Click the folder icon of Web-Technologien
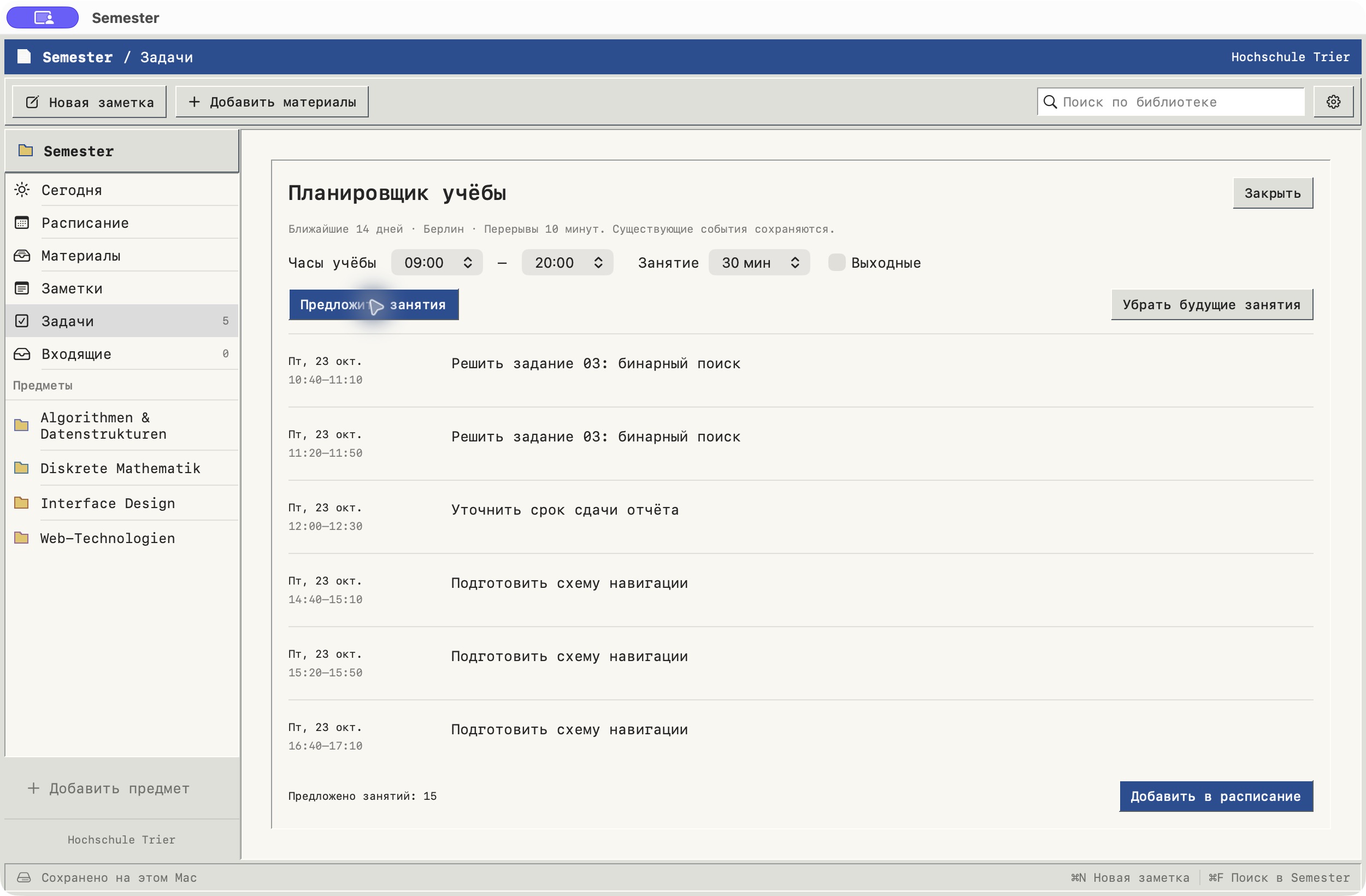Screen dimensions: 1366x896 click(22, 538)
